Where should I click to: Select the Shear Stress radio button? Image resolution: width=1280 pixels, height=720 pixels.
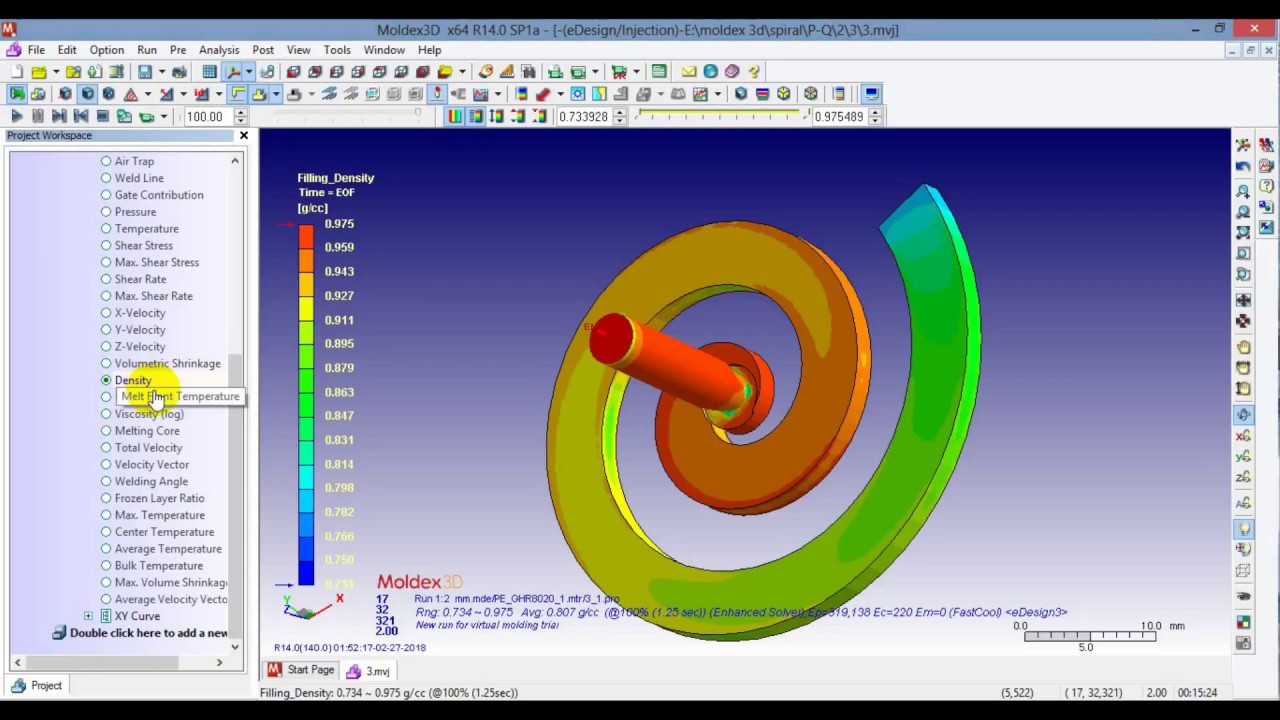[x=106, y=246]
